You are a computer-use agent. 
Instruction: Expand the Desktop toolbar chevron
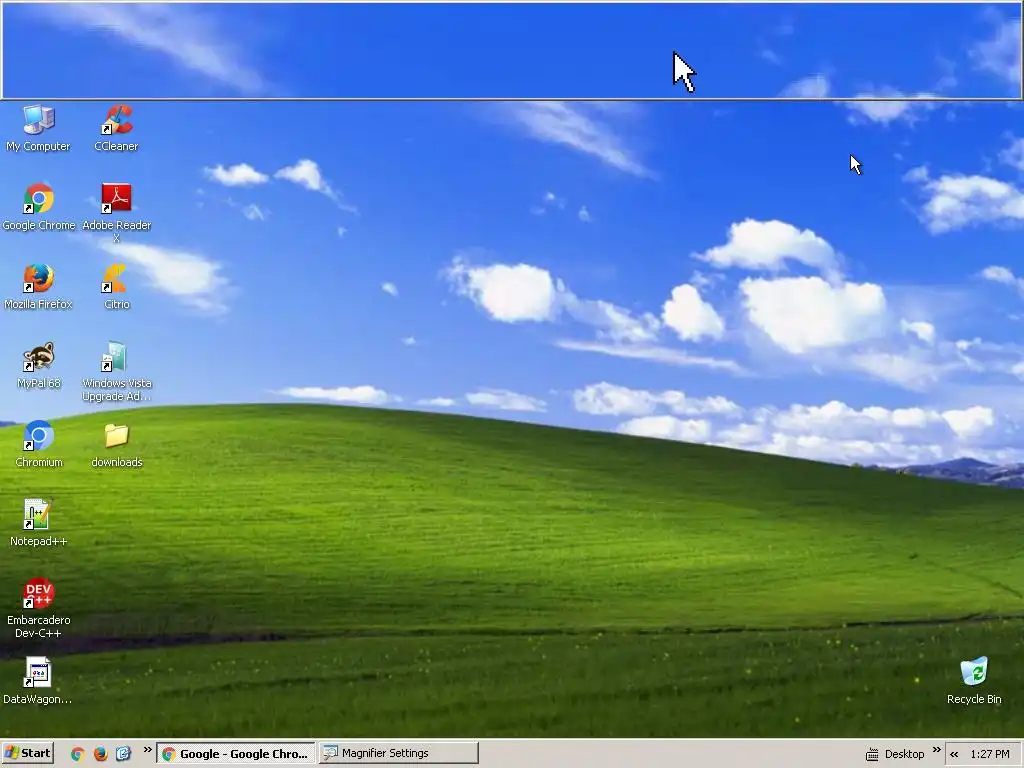[x=936, y=750]
